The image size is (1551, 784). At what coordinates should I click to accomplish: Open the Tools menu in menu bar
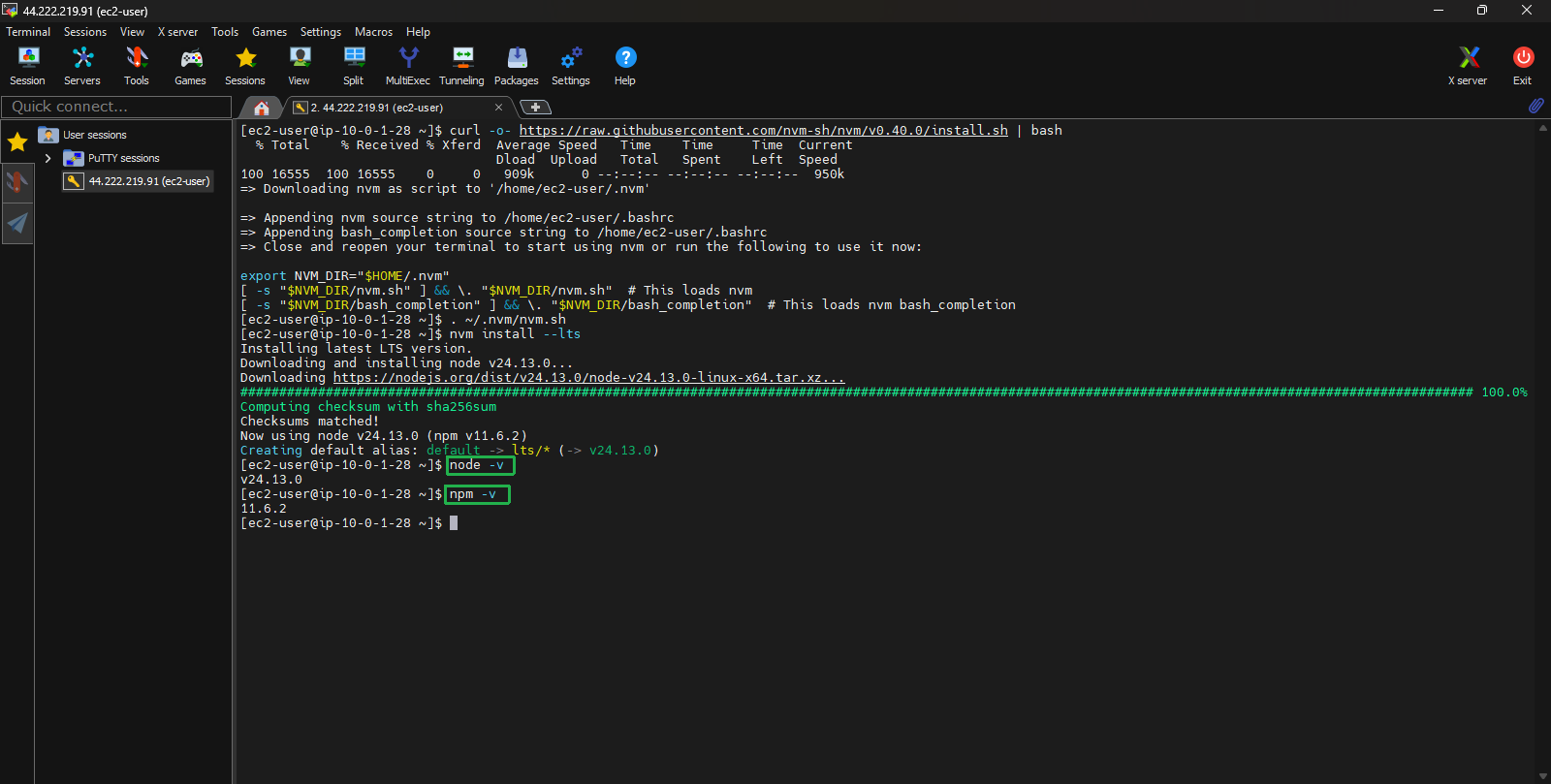click(225, 32)
